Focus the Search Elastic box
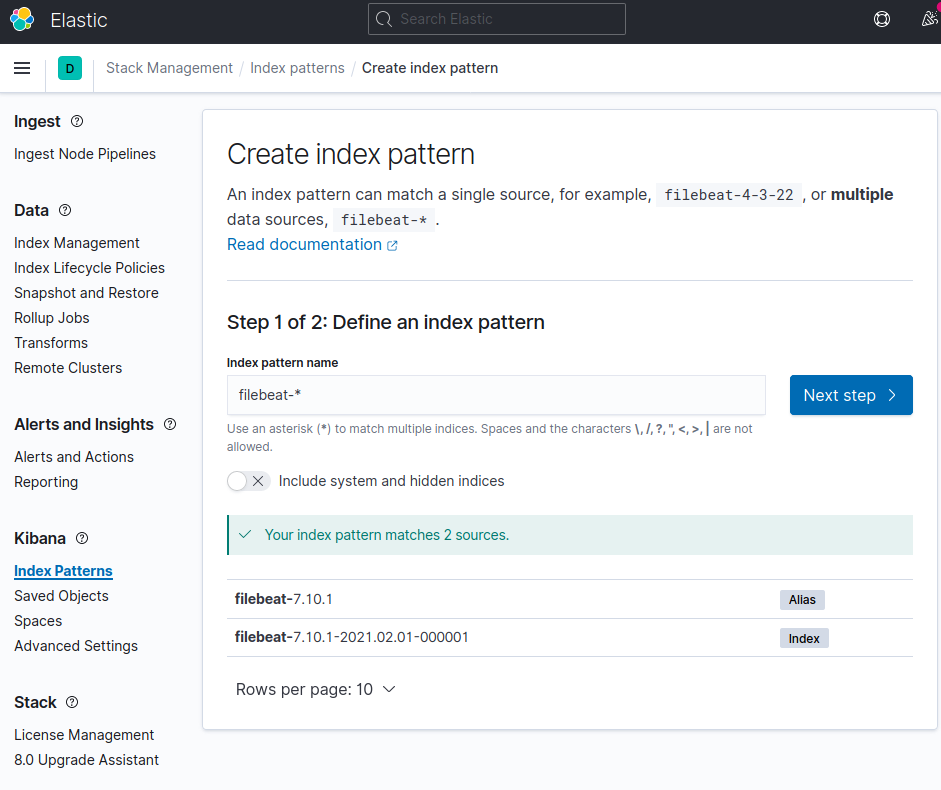 pos(496,19)
